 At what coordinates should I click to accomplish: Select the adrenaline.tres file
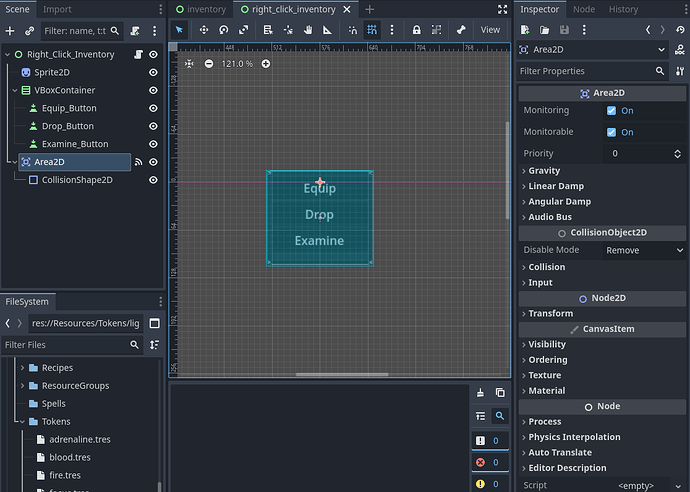[x=79, y=439]
